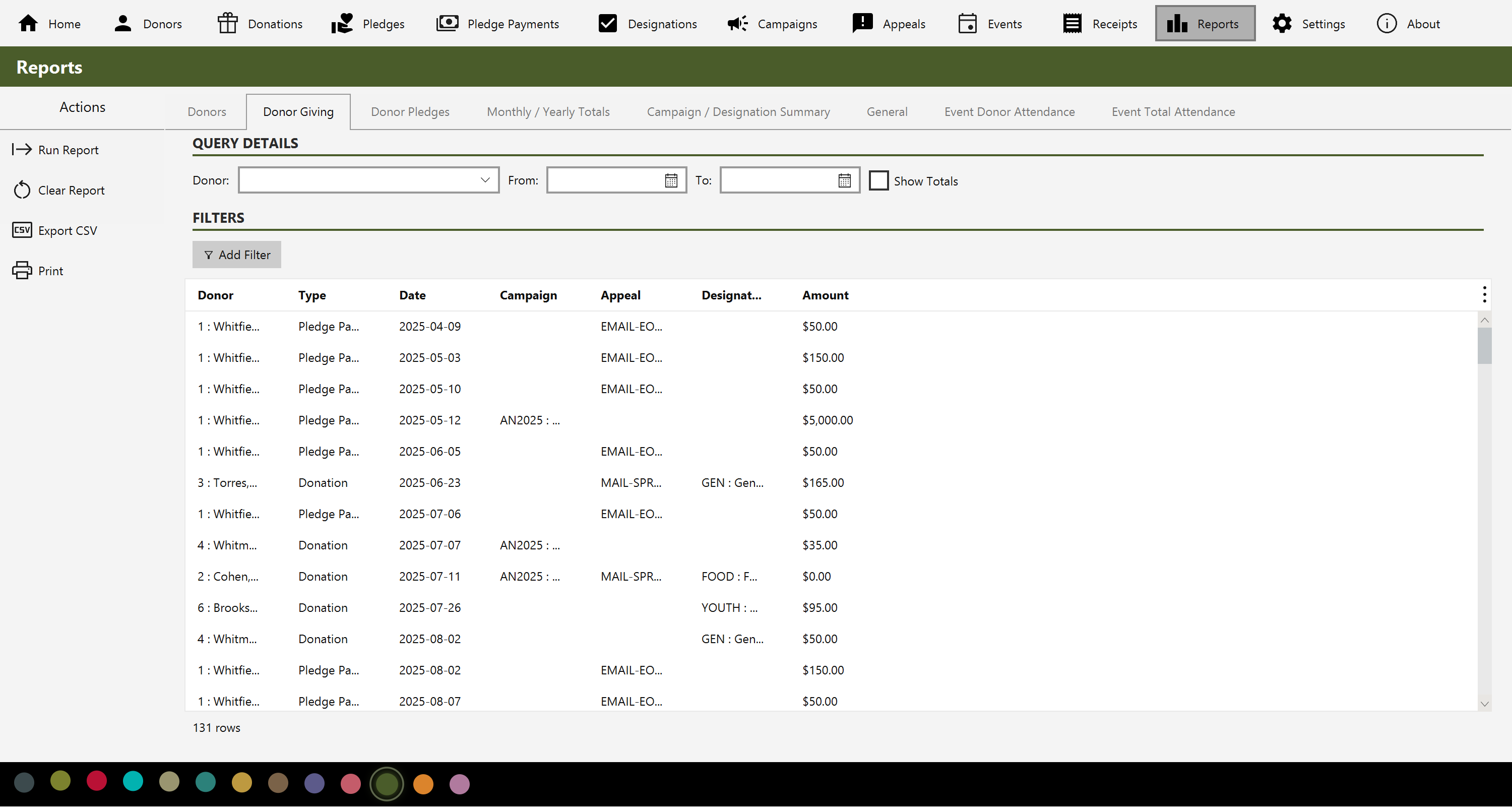
Task: Select the 6 : Brooks donor cell
Action: 227,608
